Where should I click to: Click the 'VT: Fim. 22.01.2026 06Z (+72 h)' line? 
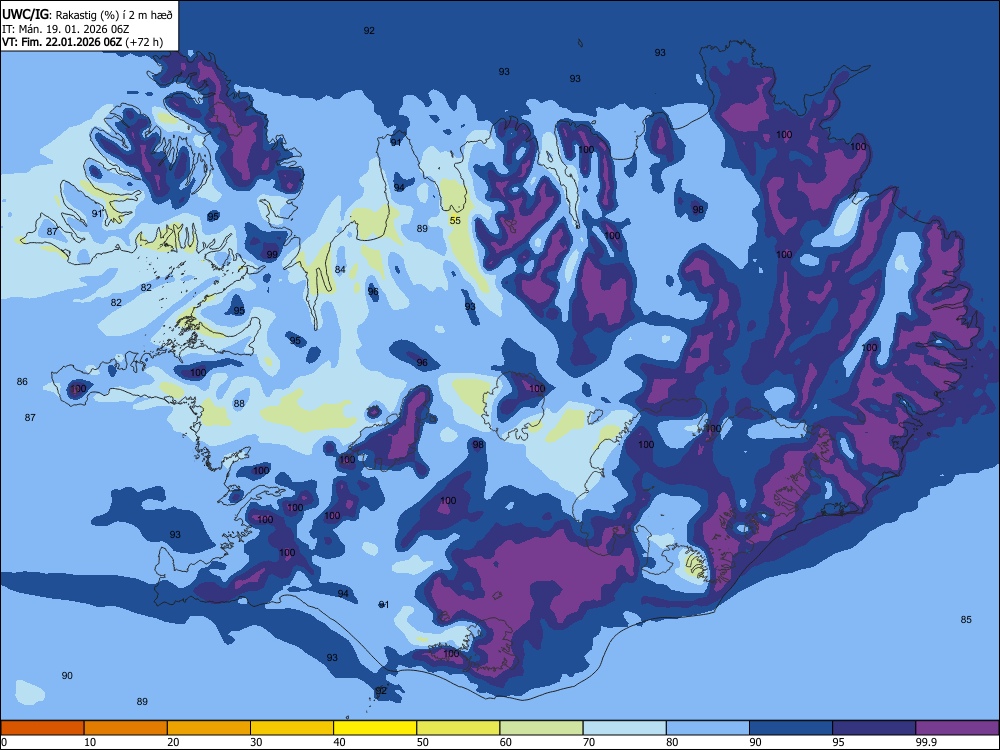point(82,42)
